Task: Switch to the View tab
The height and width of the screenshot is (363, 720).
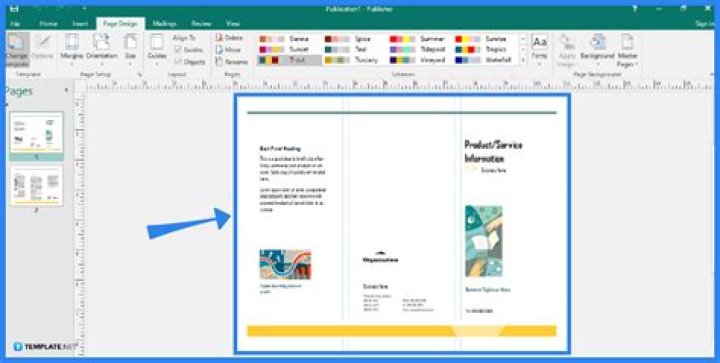Action: (x=233, y=24)
